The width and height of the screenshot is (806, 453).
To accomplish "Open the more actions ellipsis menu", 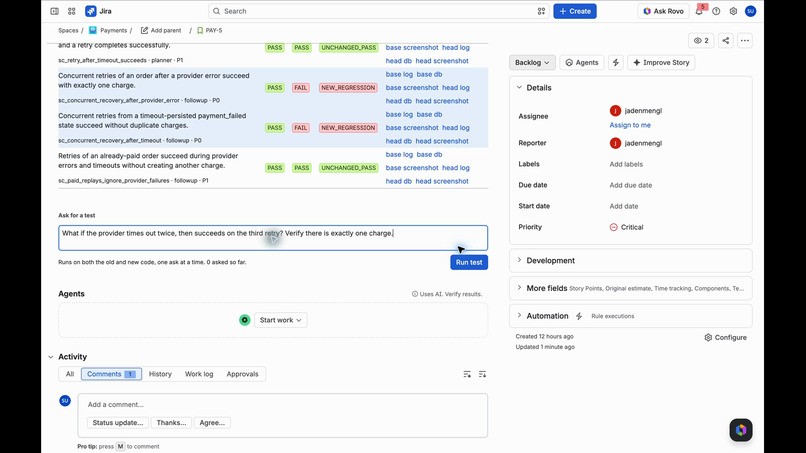I will (x=744, y=40).
